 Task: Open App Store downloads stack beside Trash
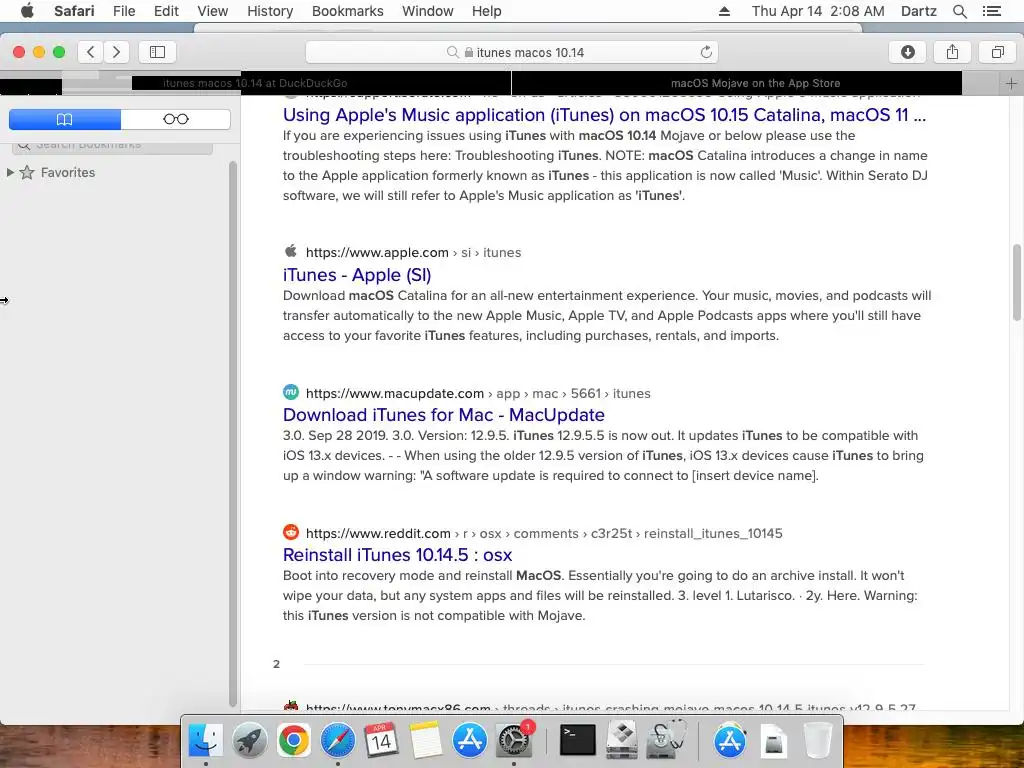730,741
